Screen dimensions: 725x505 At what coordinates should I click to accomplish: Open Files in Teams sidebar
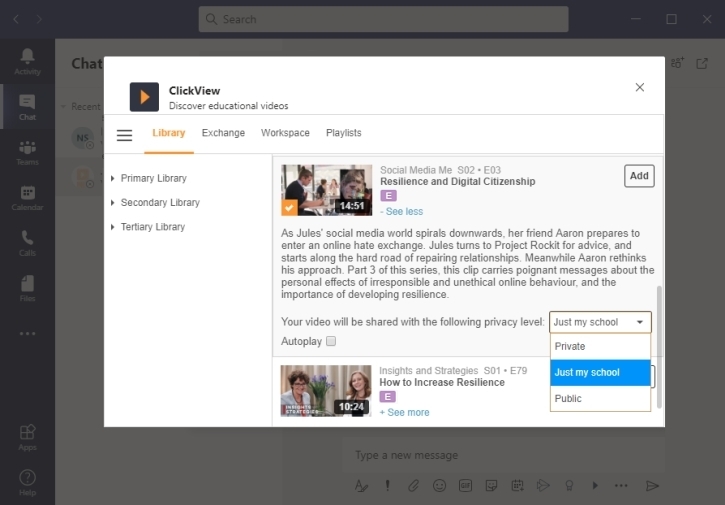(27, 288)
